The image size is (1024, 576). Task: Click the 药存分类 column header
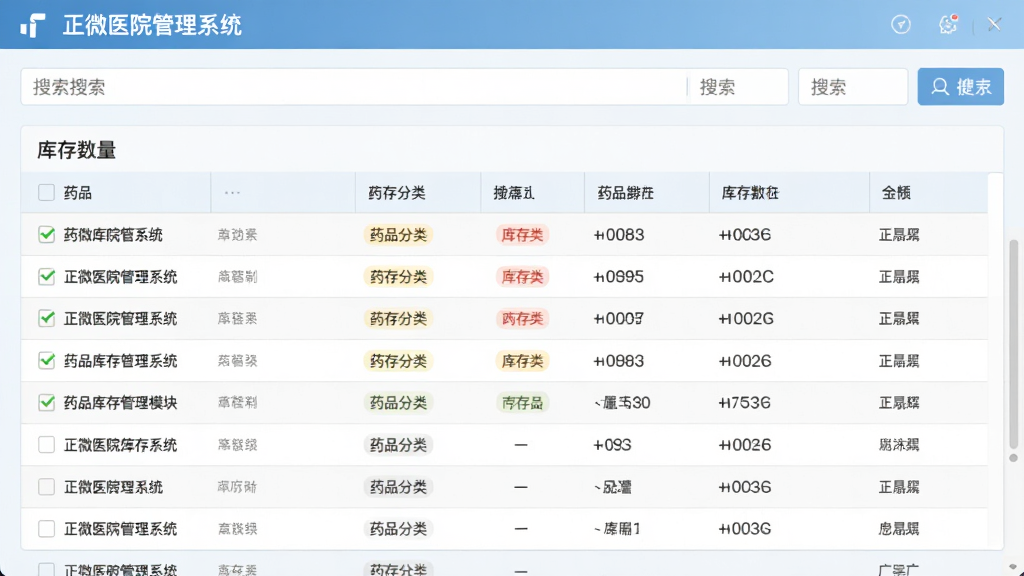[x=396, y=193]
